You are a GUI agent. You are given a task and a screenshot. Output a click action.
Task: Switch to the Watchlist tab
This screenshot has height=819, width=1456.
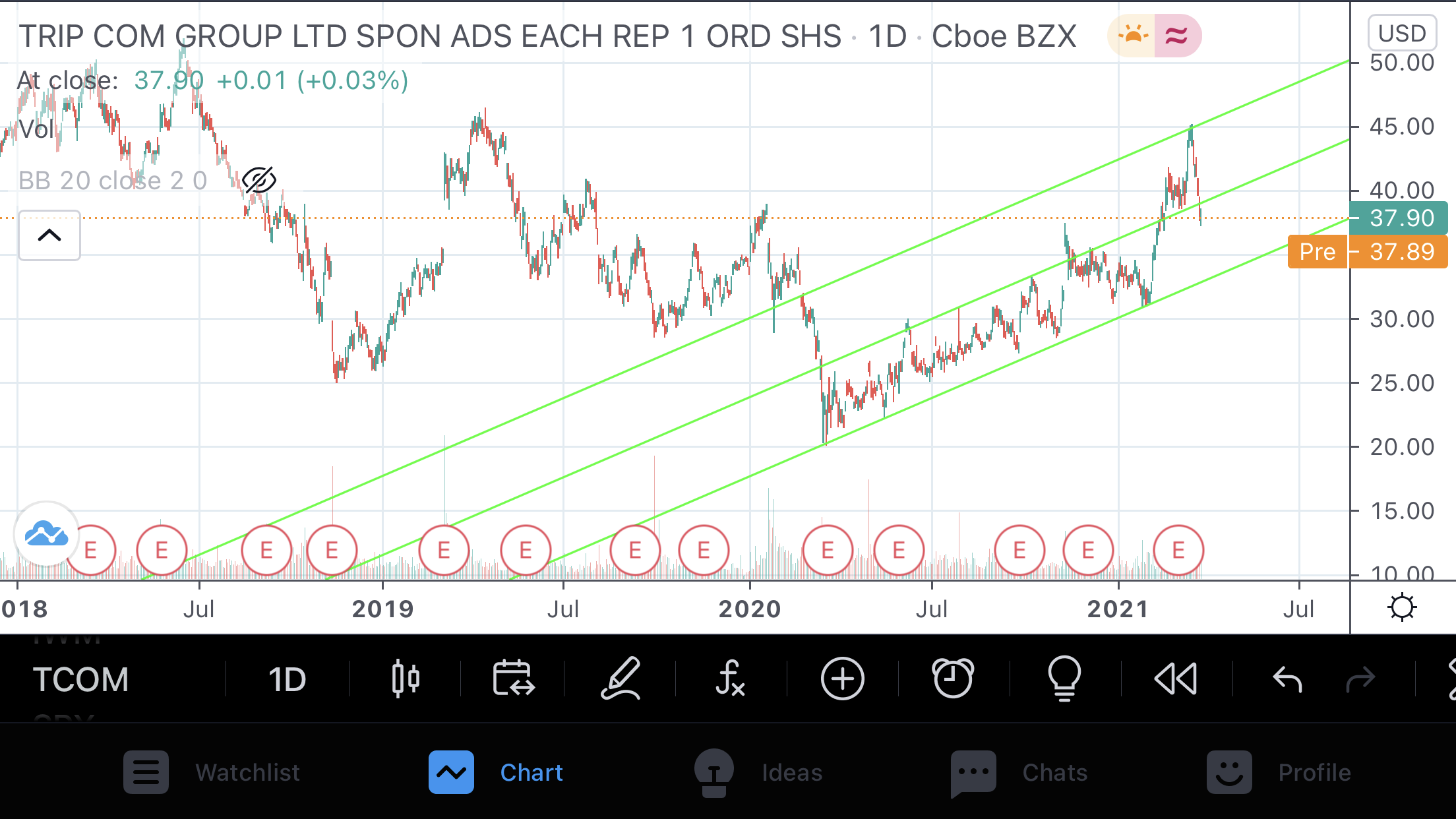(x=212, y=772)
